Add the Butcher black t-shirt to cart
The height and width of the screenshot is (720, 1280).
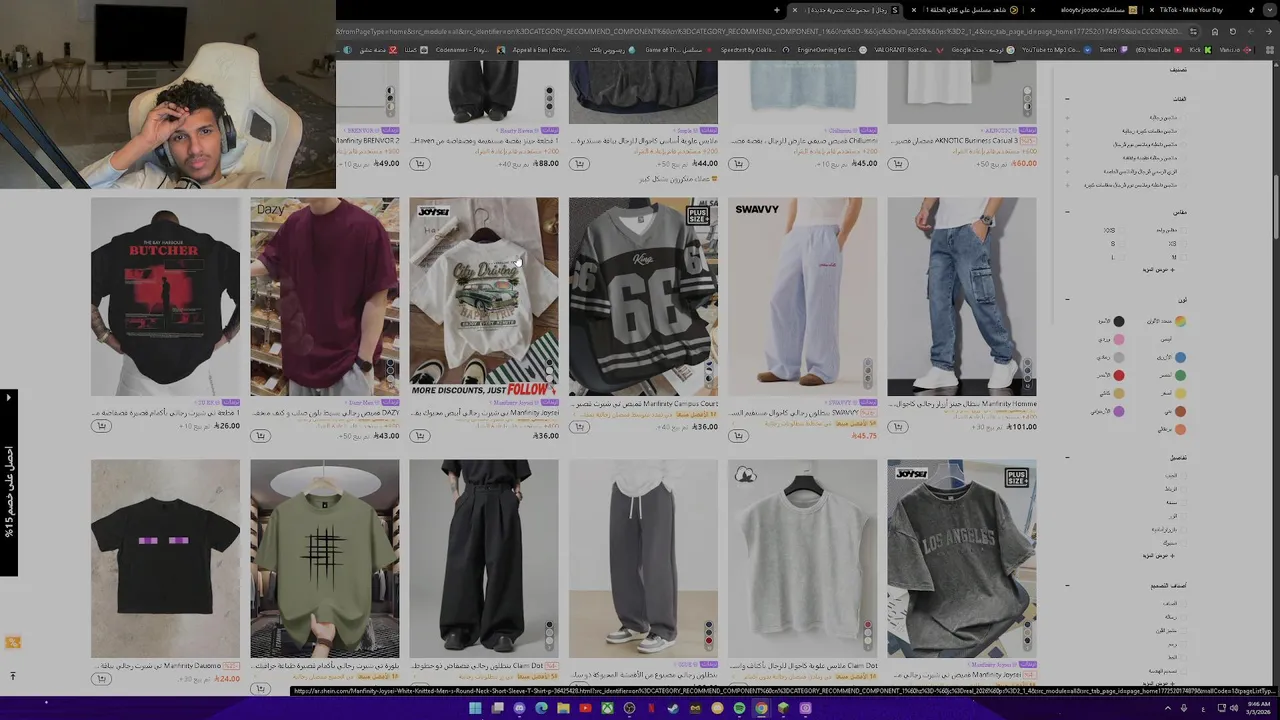click(101, 427)
